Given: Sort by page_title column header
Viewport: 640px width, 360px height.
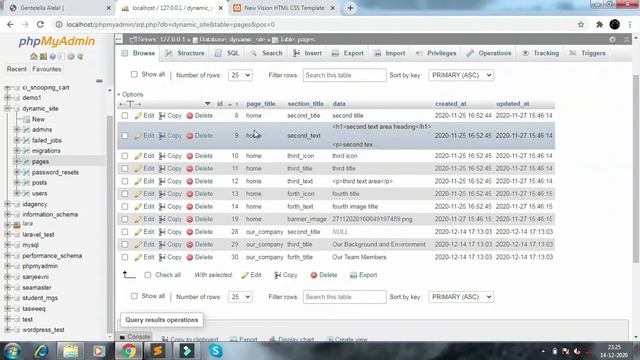Looking at the screenshot, I should [x=261, y=104].
